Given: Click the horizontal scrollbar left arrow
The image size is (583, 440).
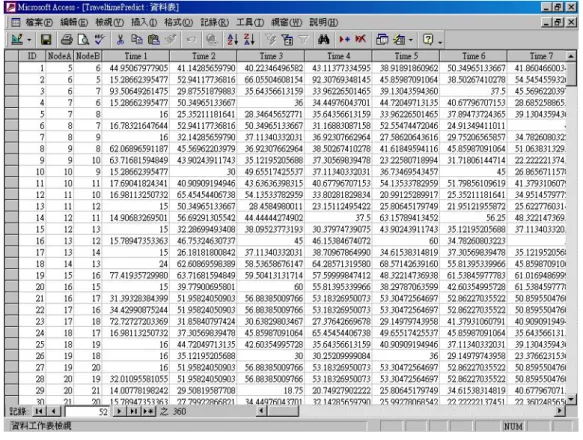Looking at the screenshot, I should coord(262,411).
